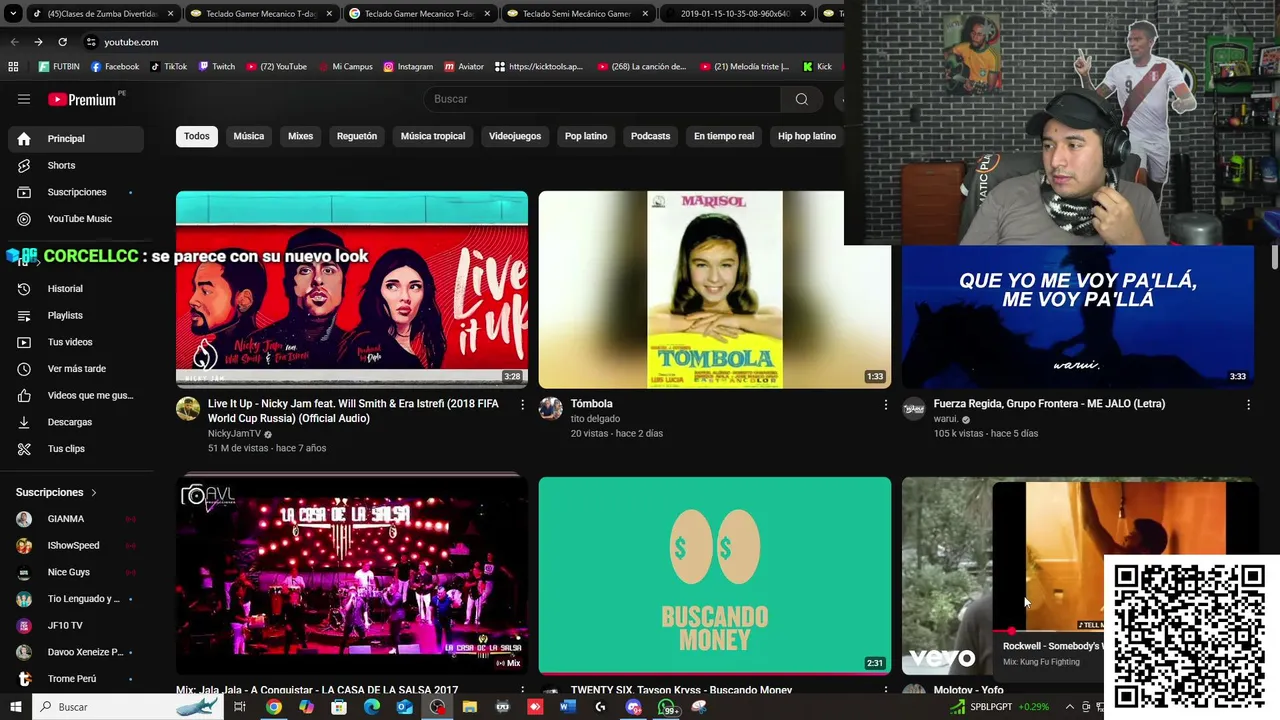1280x720 pixels.
Task: Switch to the Teclado Semi Mecánico Gamer tab
Action: pyautogui.click(x=577, y=14)
